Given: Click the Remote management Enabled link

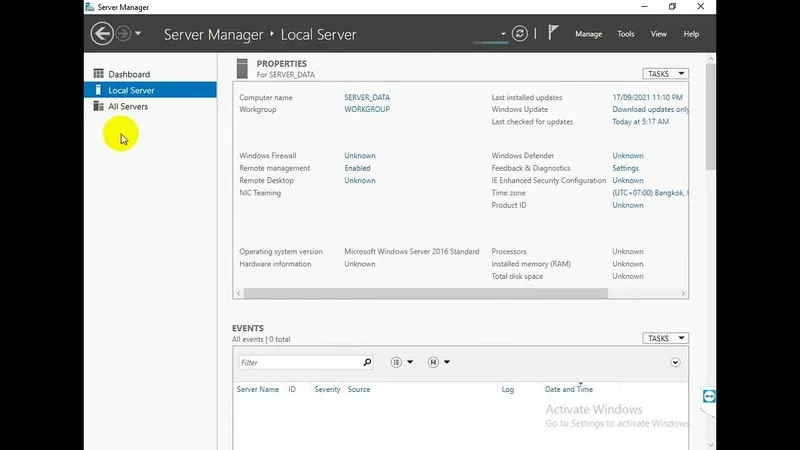Looking at the screenshot, I should [357, 168].
